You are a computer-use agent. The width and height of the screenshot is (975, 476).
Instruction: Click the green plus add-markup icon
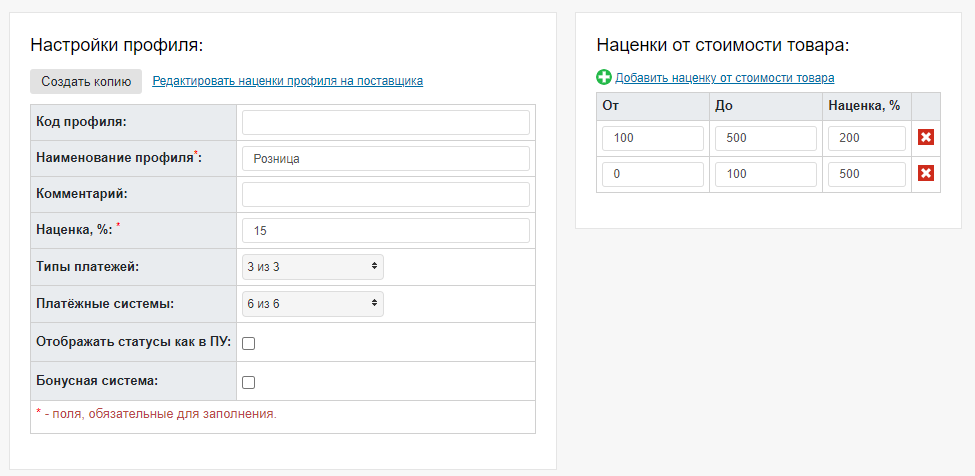coord(604,77)
